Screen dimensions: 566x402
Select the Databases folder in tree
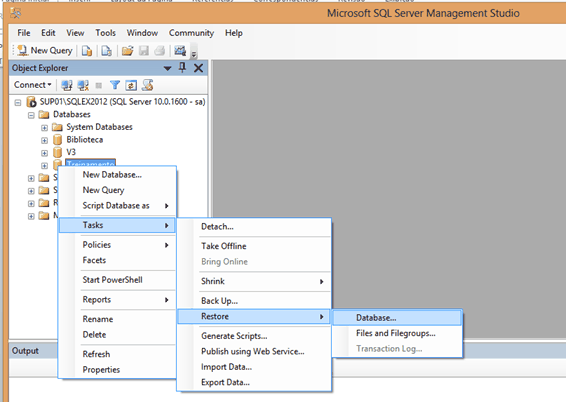pos(71,114)
